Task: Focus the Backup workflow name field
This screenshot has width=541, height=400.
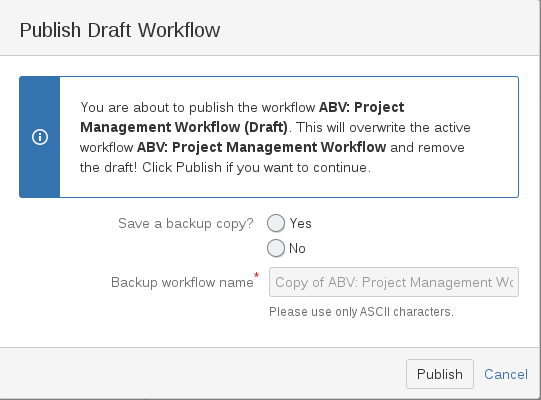Action: pos(394,282)
